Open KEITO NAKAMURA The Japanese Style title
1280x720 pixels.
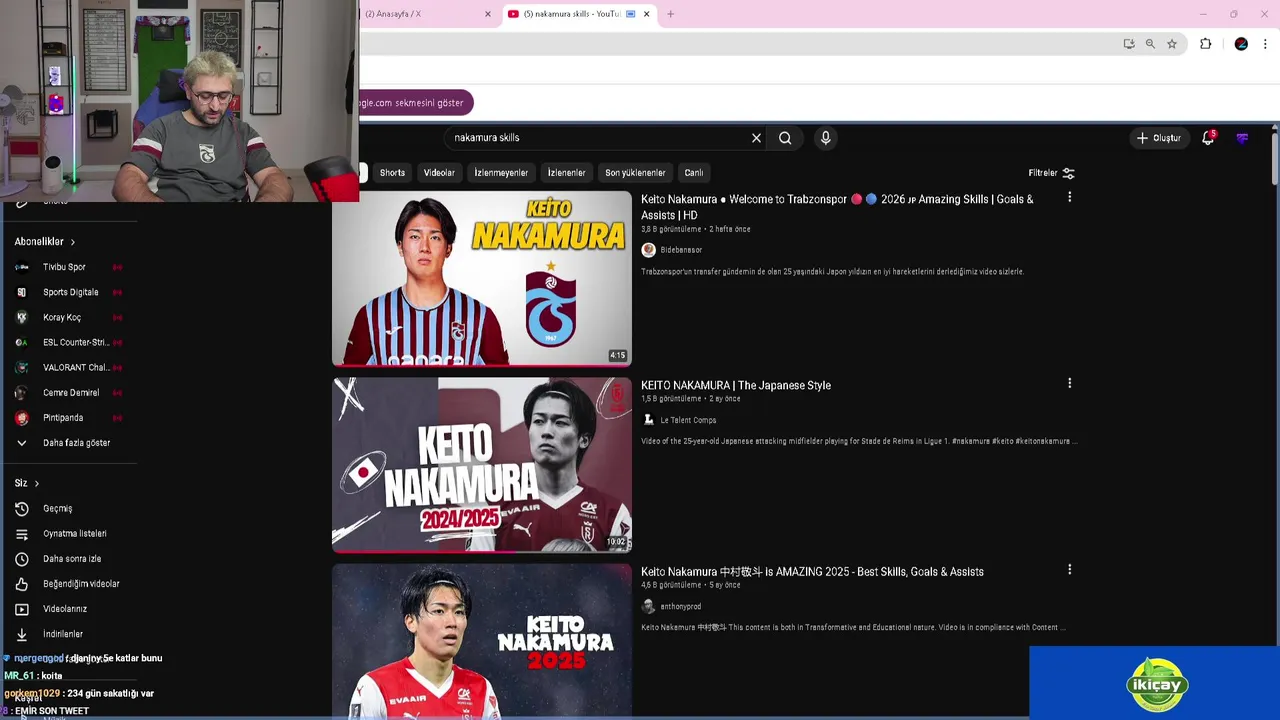[736, 385]
